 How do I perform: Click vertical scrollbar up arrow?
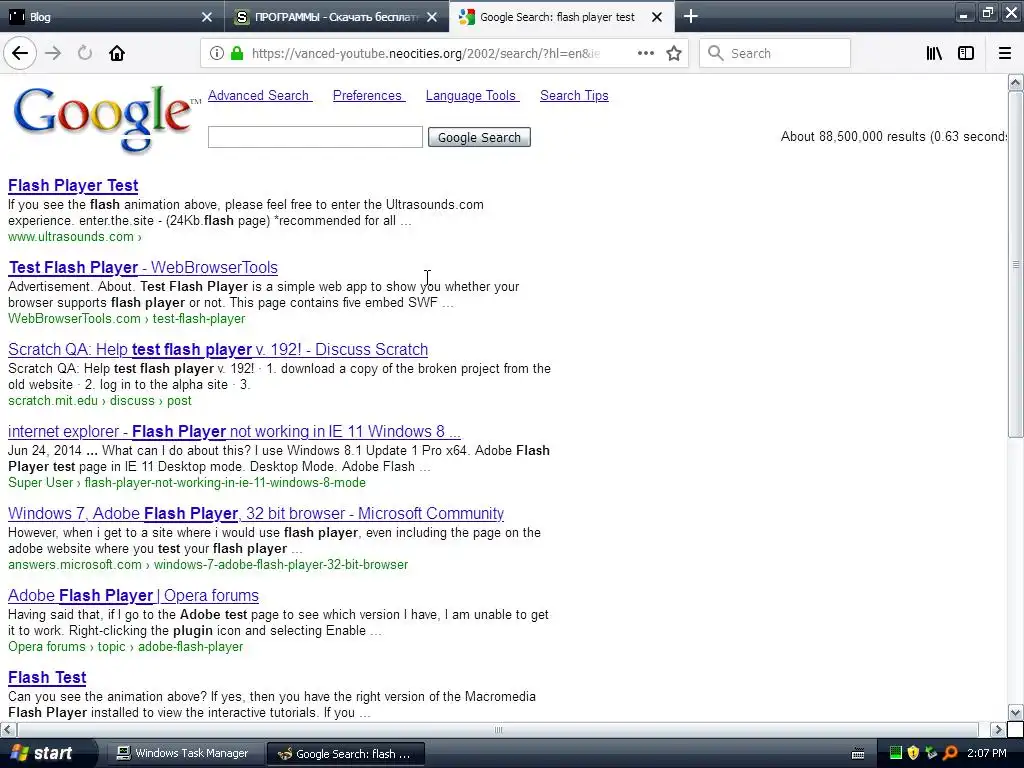coord(1016,82)
